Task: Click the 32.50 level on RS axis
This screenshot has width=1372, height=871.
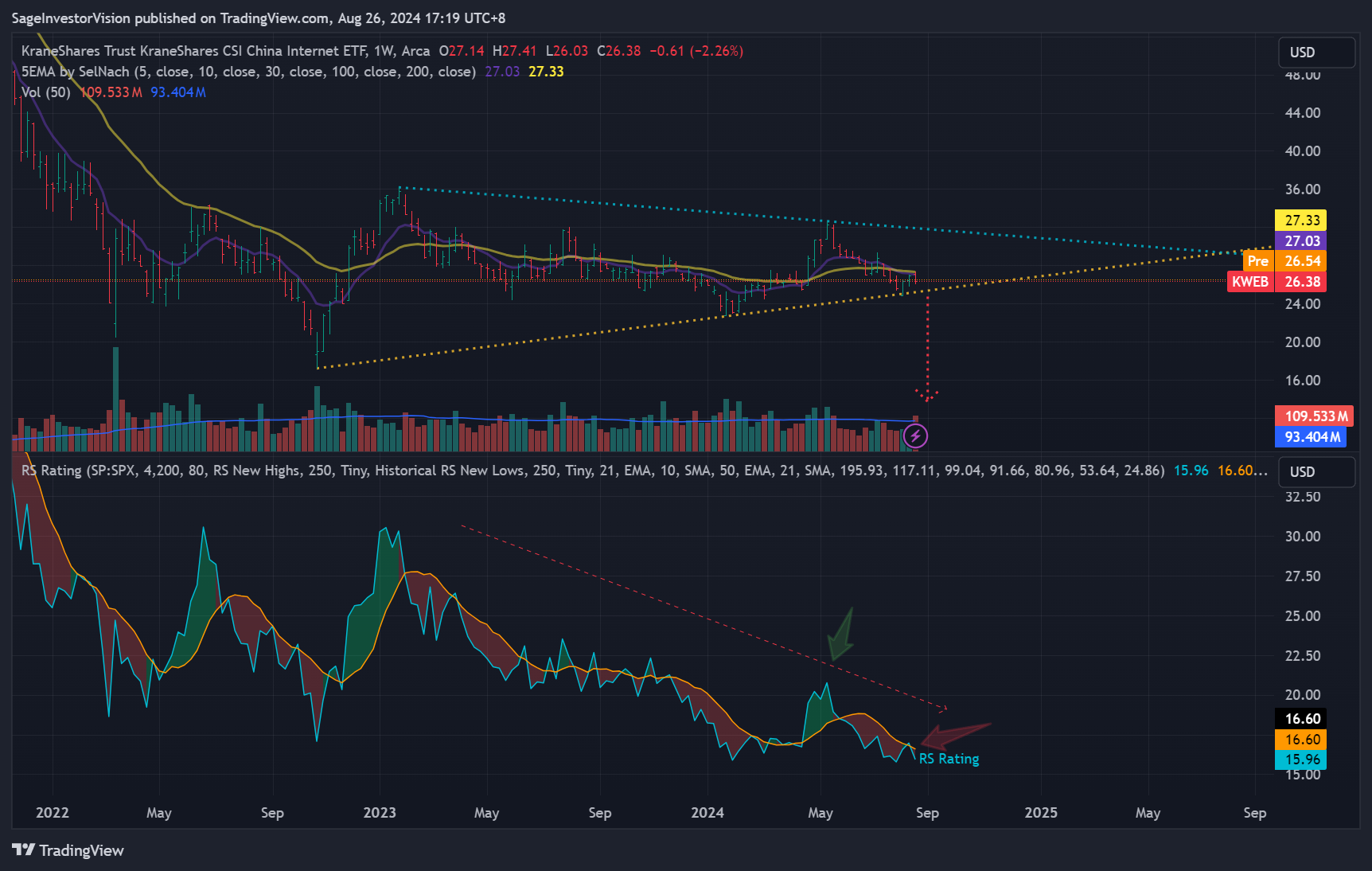Action: [1302, 497]
